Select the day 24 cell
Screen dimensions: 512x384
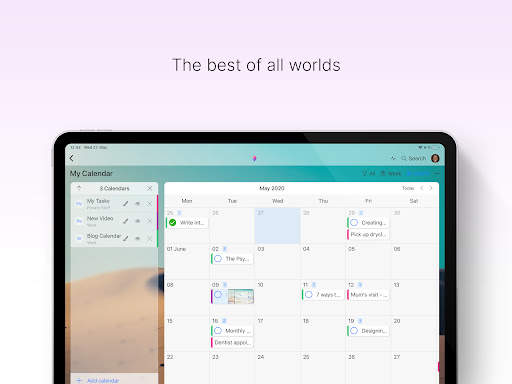pyautogui.click(x=277, y=368)
